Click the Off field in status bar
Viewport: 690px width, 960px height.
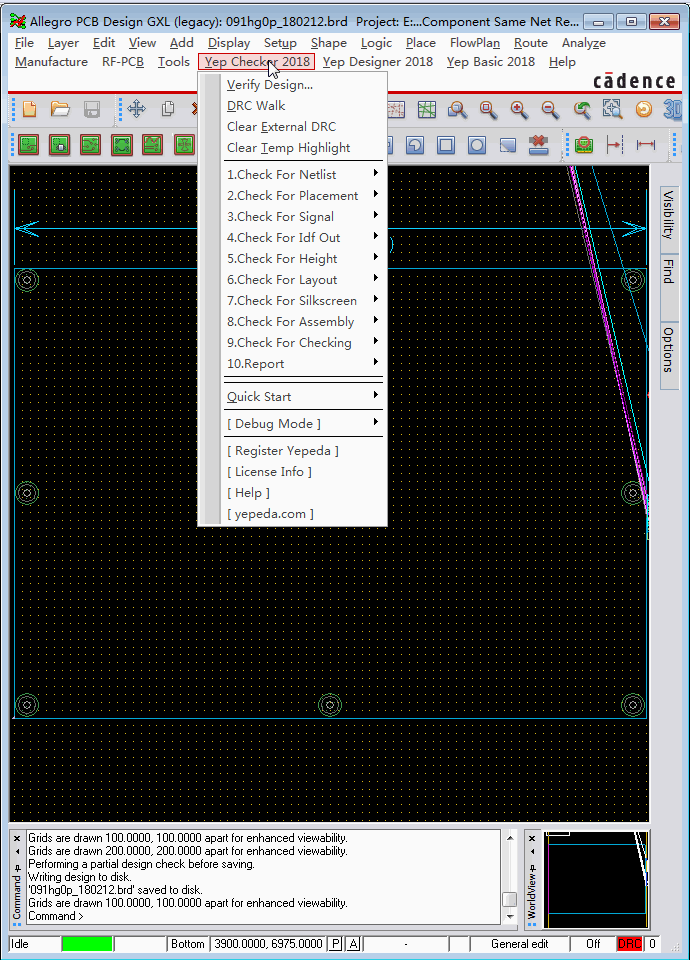[x=593, y=943]
